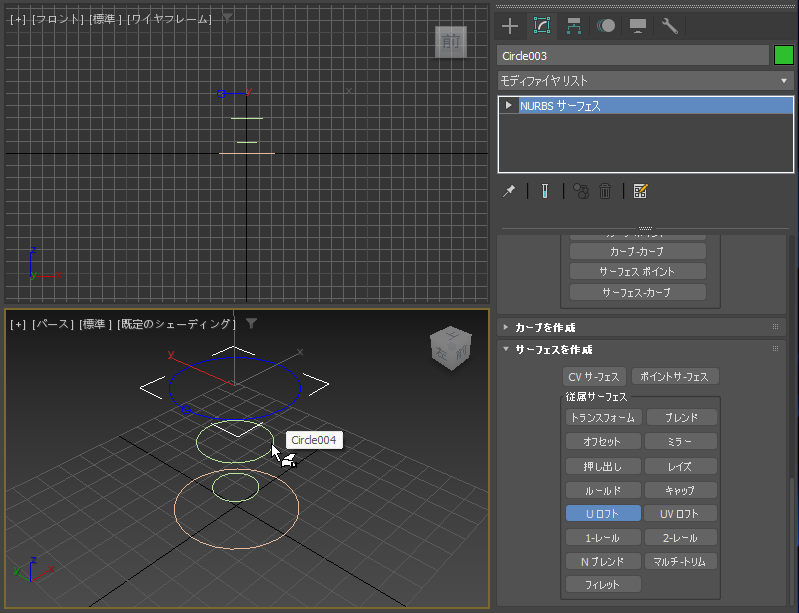This screenshot has width=799, height=613.
Task: Switch to the Modify panel tab
Action: point(542,25)
